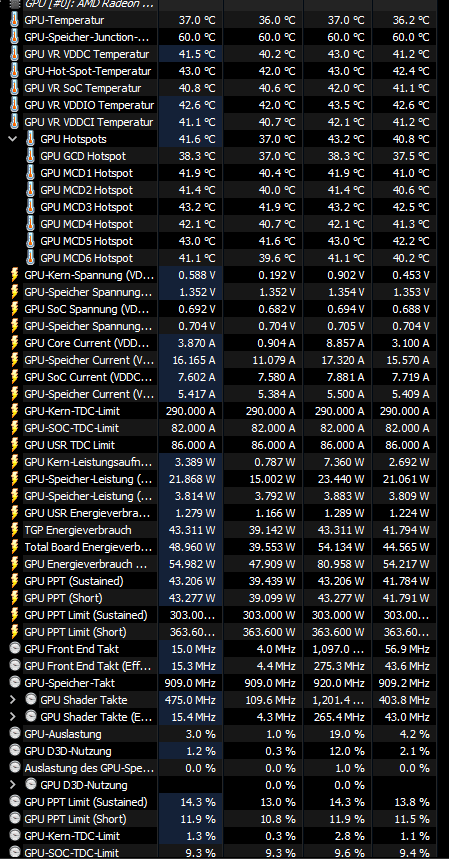This screenshot has width=449, height=859.
Task: Click the lightning icon of Total Board Energieverbrauch
Action: tap(15, 547)
